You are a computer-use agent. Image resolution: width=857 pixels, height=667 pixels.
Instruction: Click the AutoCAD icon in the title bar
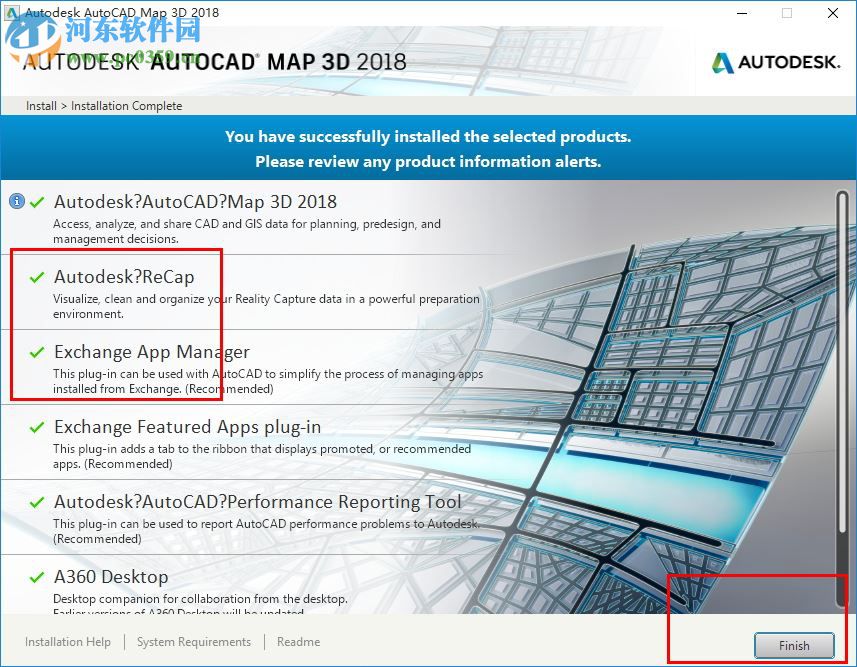pos(10,12)
